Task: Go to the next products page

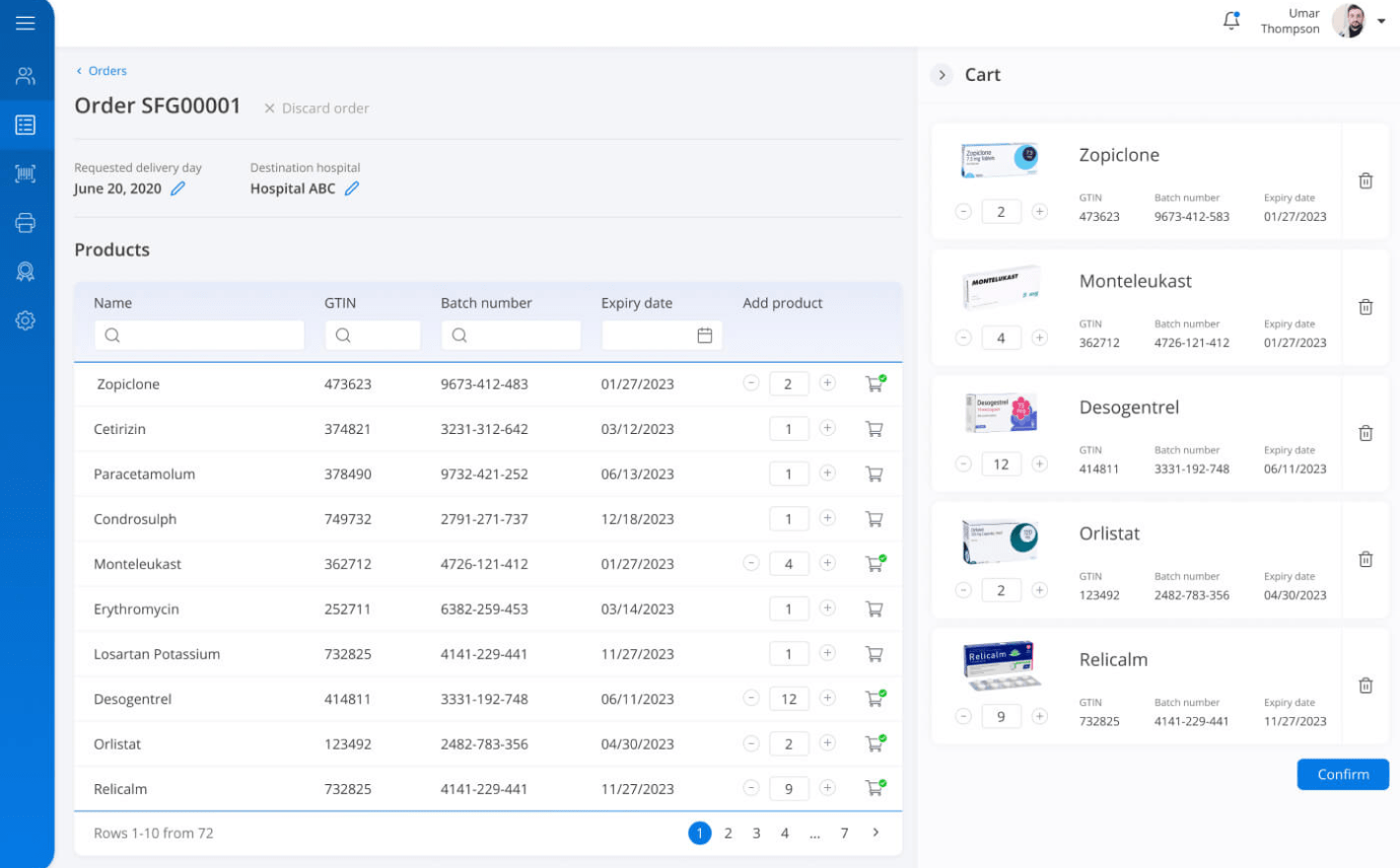Action: tap(875, 832)
